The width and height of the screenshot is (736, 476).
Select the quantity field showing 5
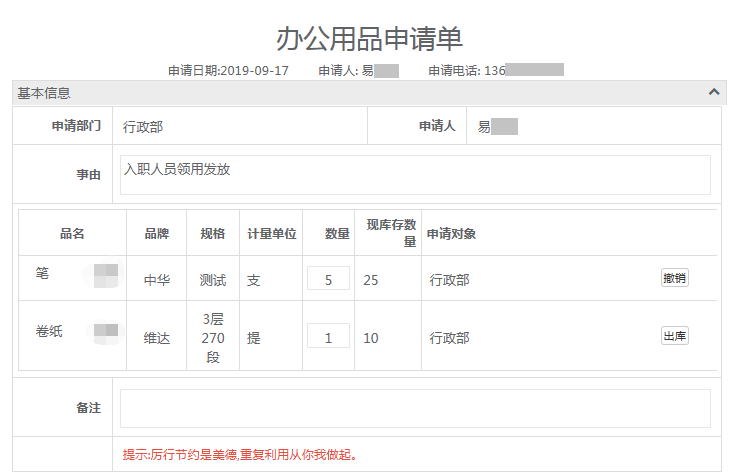point(328,279)
